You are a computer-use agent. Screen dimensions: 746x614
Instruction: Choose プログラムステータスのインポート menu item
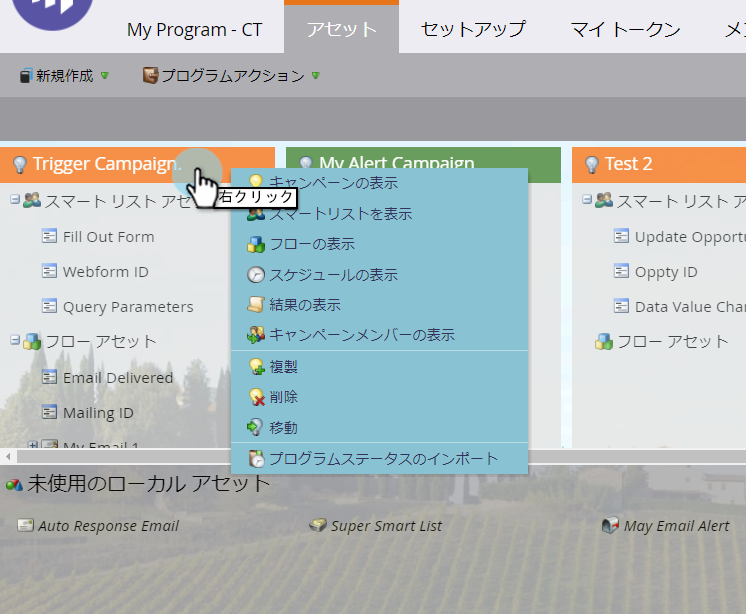[379, 458]
